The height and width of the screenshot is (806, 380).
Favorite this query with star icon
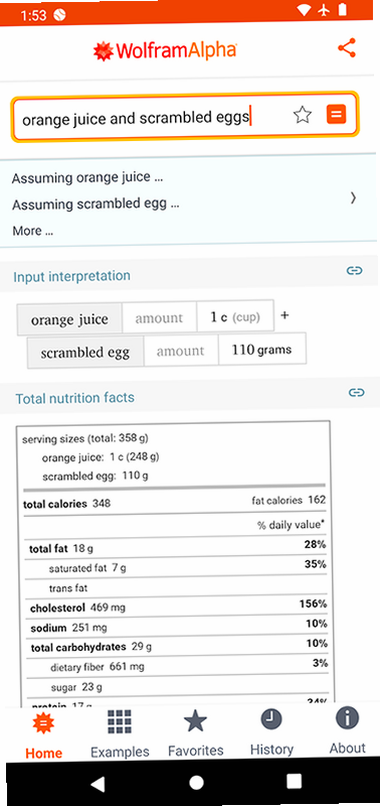tap(302, 115)
